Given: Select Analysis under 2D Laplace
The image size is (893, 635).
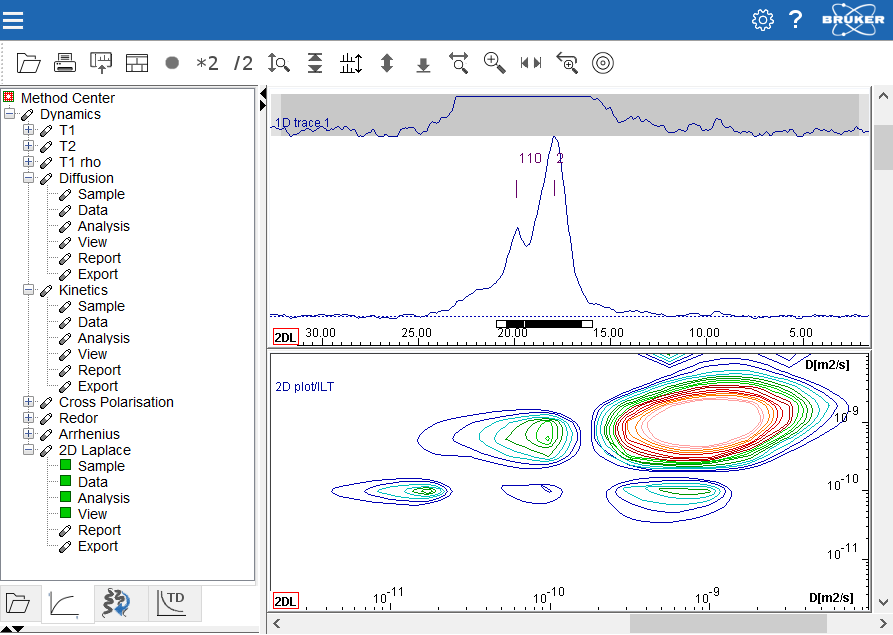Looking at the screenshot, I should 103,498.
